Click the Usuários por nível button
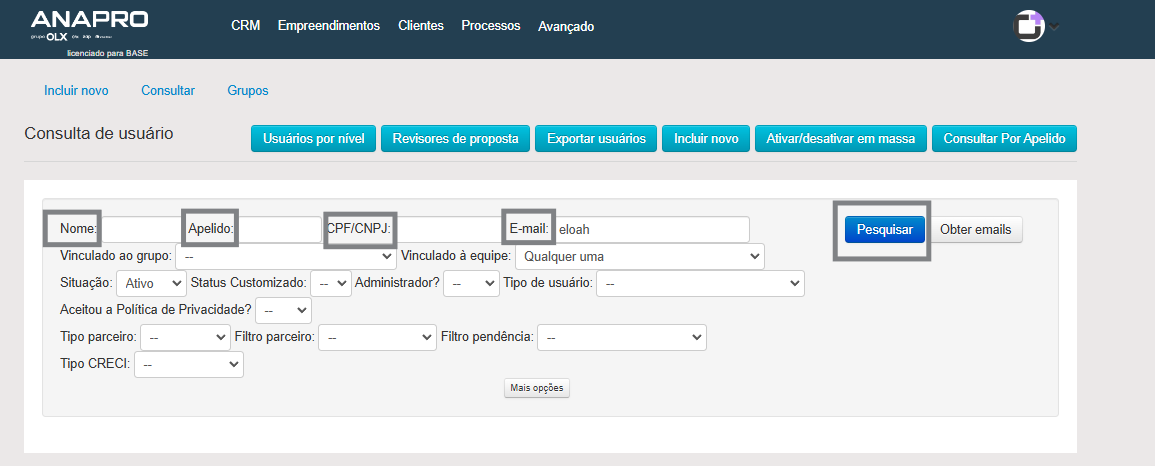This screenshot has width=1155, height=466. (x=313, y=139)
